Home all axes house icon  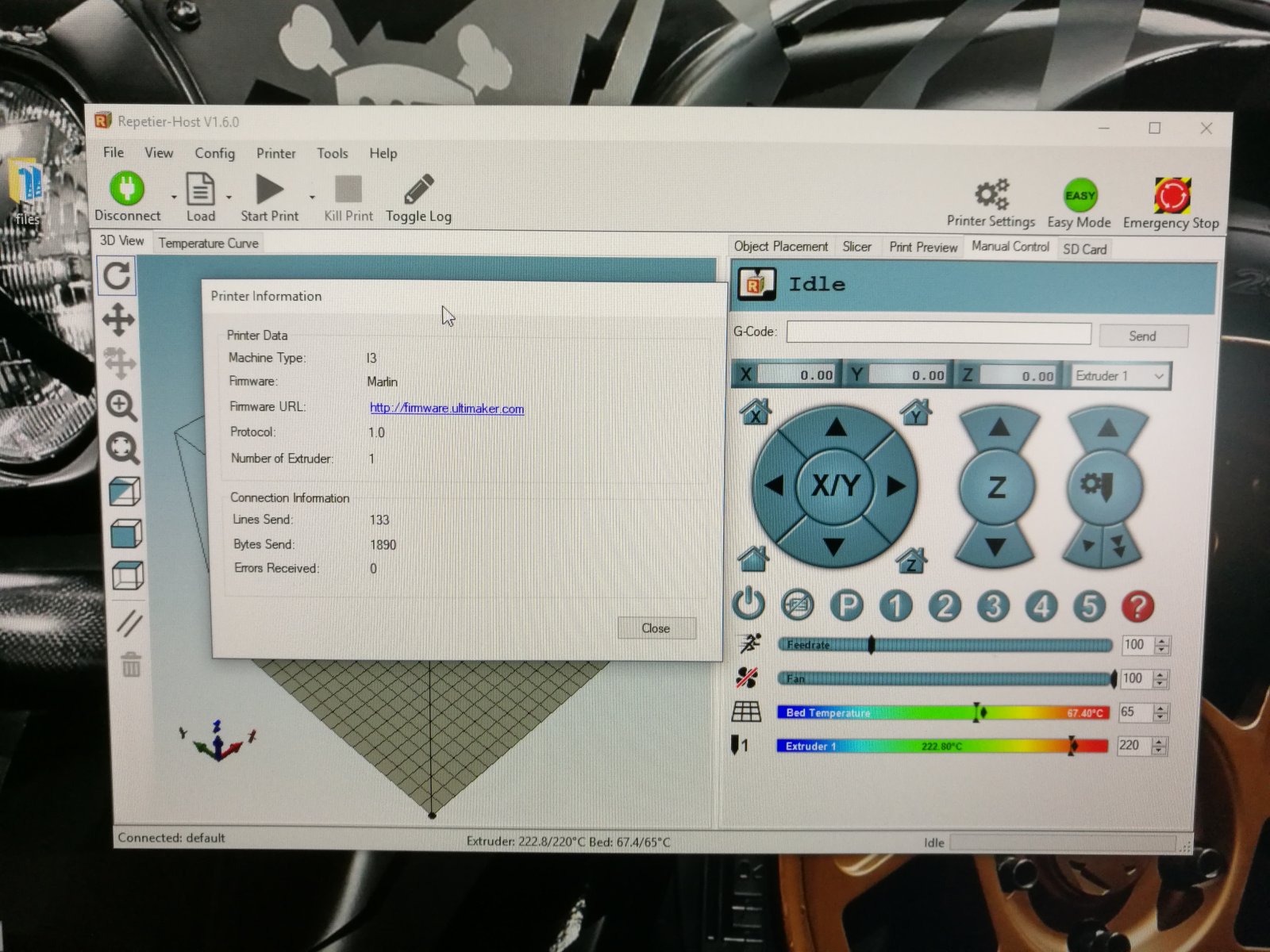click(752, 559)
